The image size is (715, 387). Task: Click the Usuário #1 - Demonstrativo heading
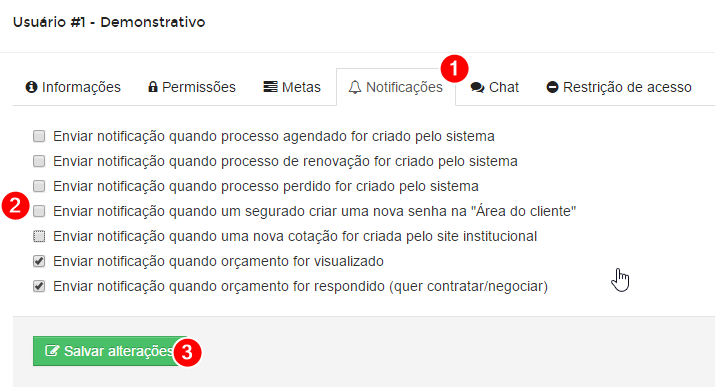(109, 22)
